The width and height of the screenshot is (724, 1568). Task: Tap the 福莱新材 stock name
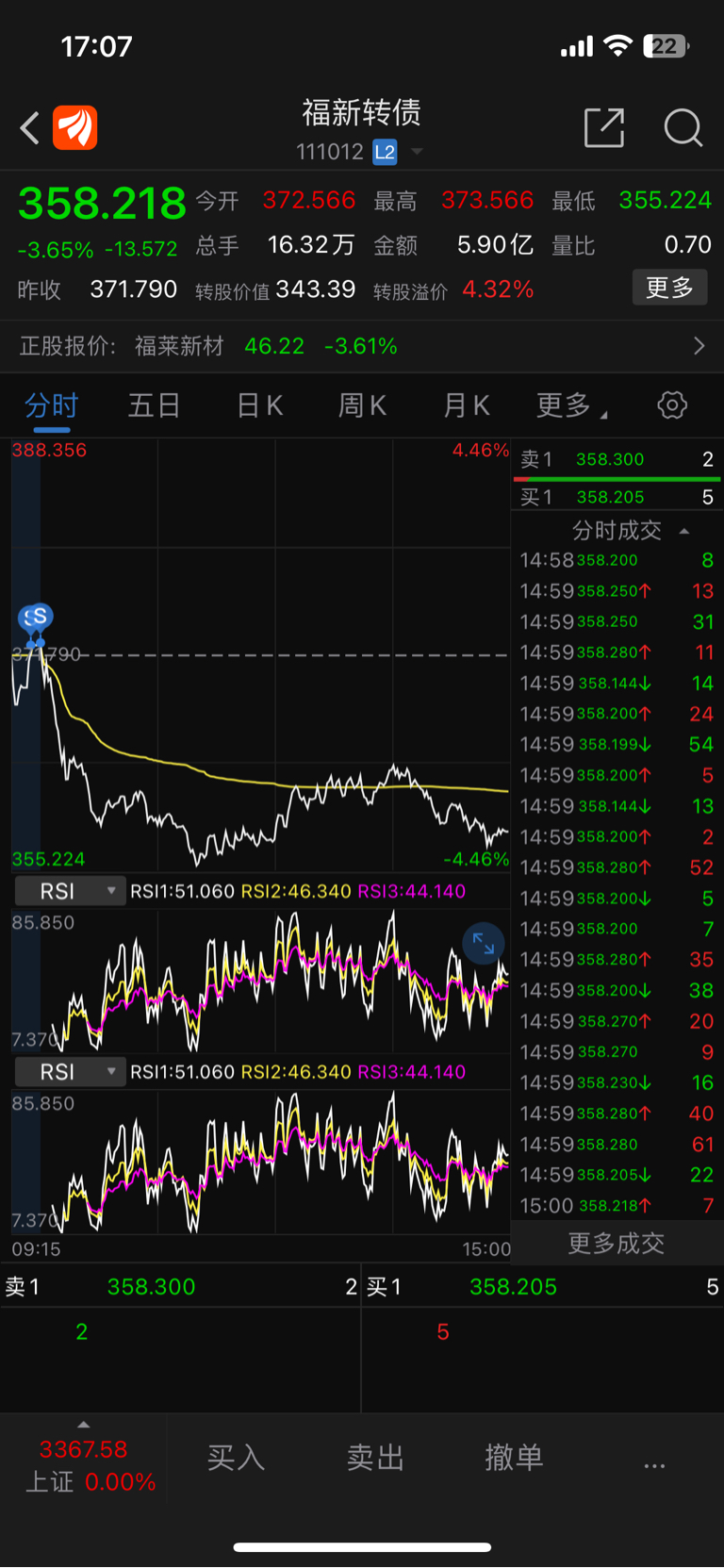pos(179,346)
